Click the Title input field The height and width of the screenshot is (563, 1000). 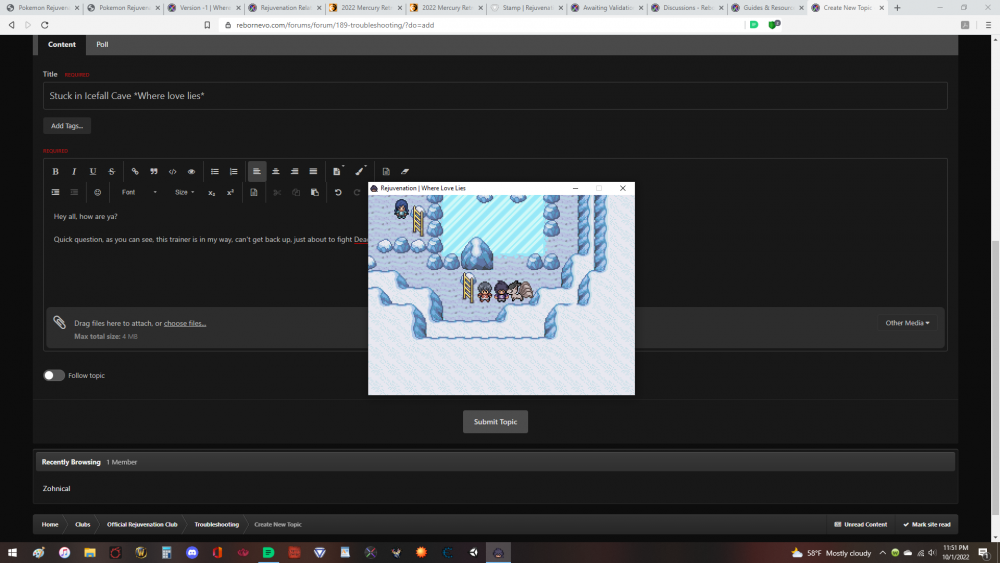[x=495, y=96]
